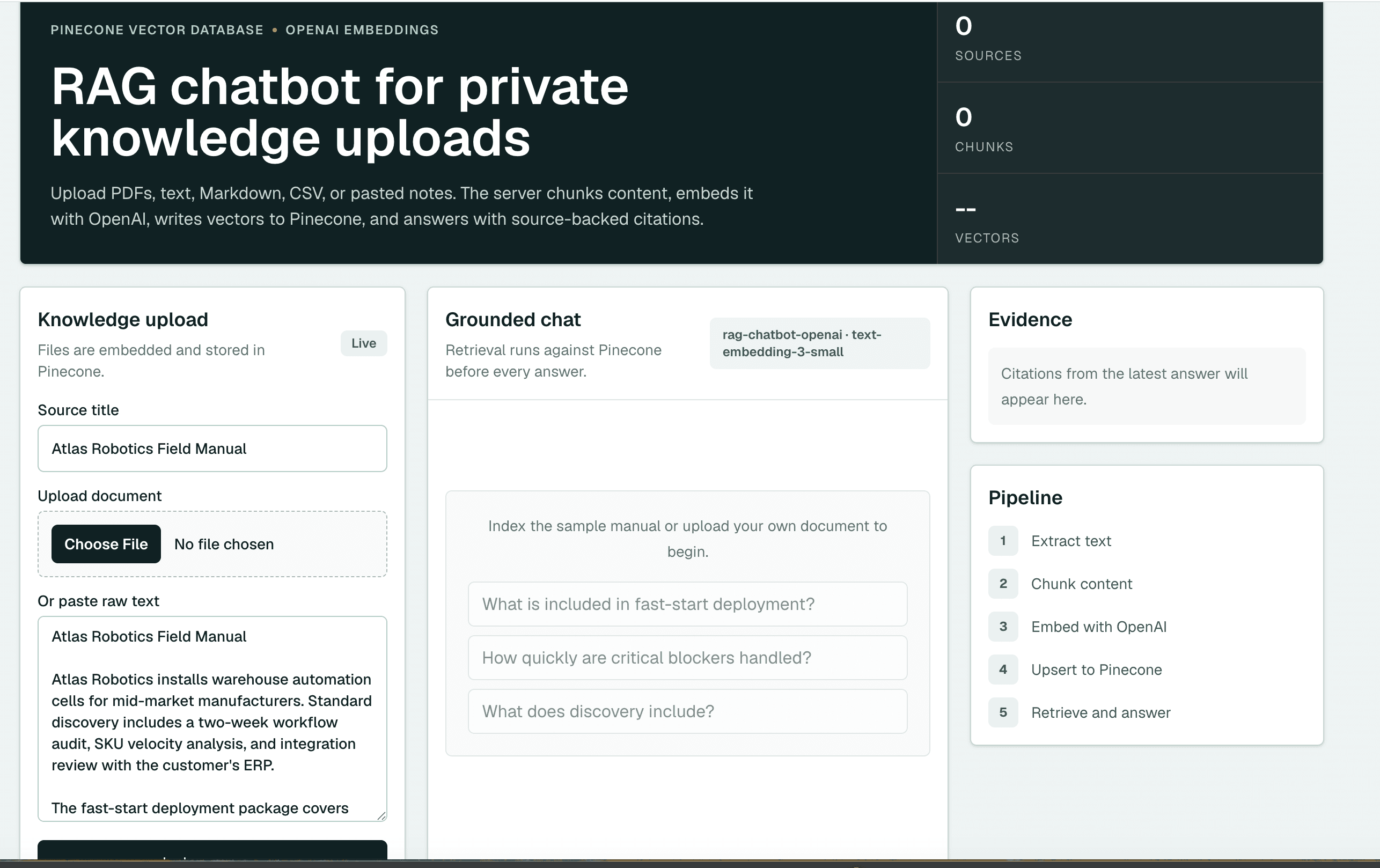This screenshot has width=1380, height=868.
Task: Click the Evidence citations placeholder box
Action: [1147, 386]
